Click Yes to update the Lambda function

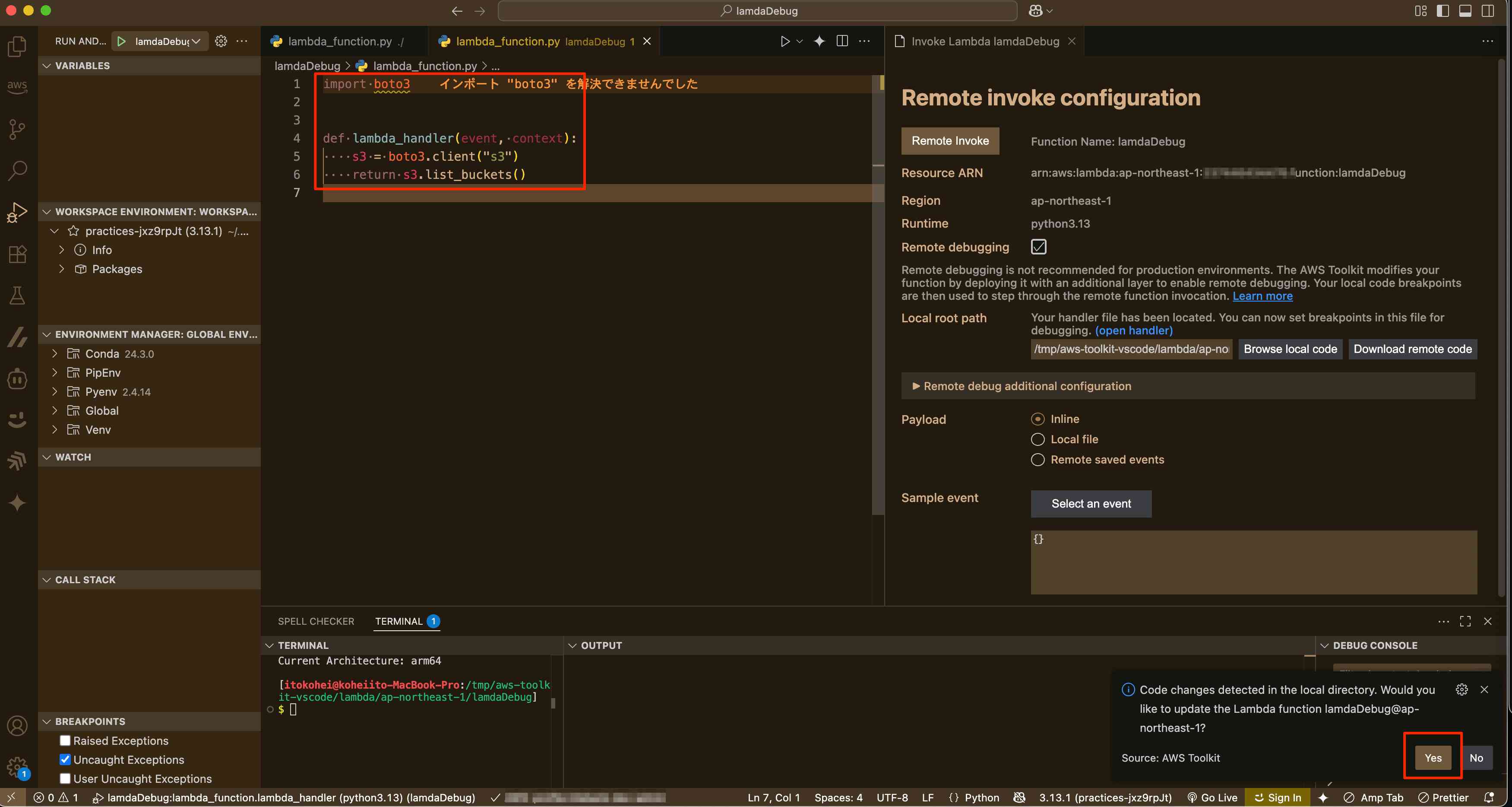pyautogui.click(x=1433, y=758)
